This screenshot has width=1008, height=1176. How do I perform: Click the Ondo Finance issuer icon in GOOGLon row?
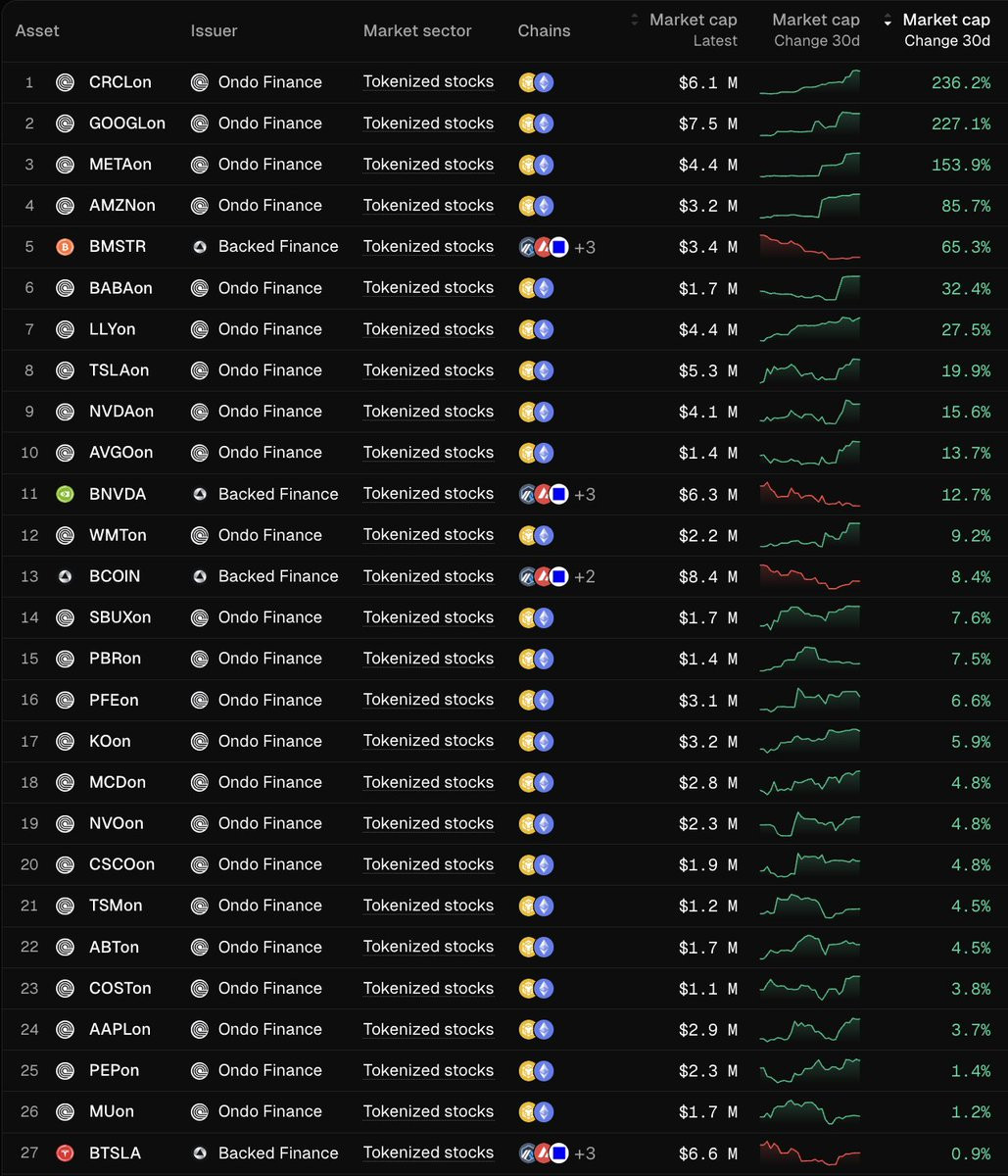[x=199, y=123]
